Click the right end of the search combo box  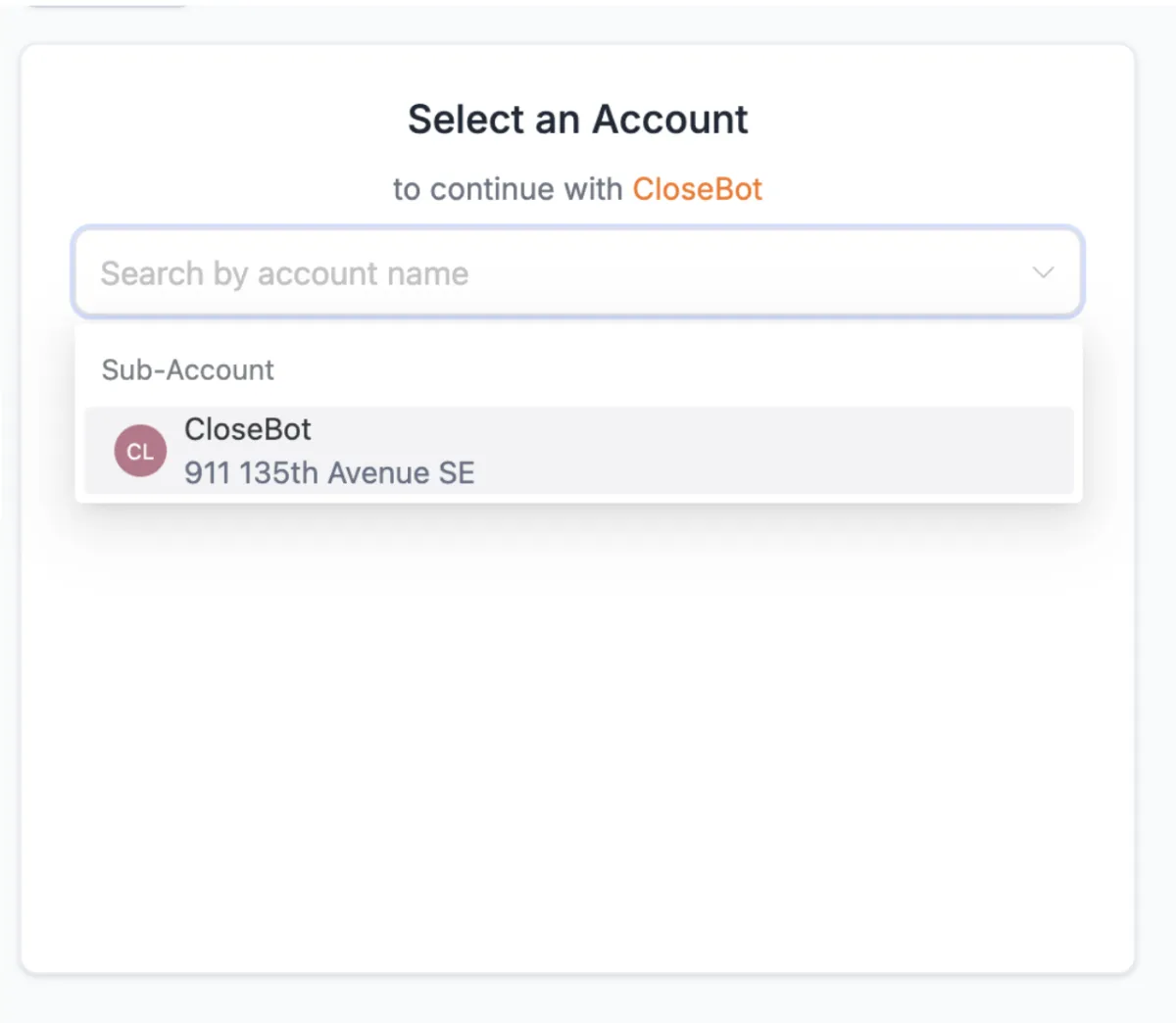point(1043,272)
